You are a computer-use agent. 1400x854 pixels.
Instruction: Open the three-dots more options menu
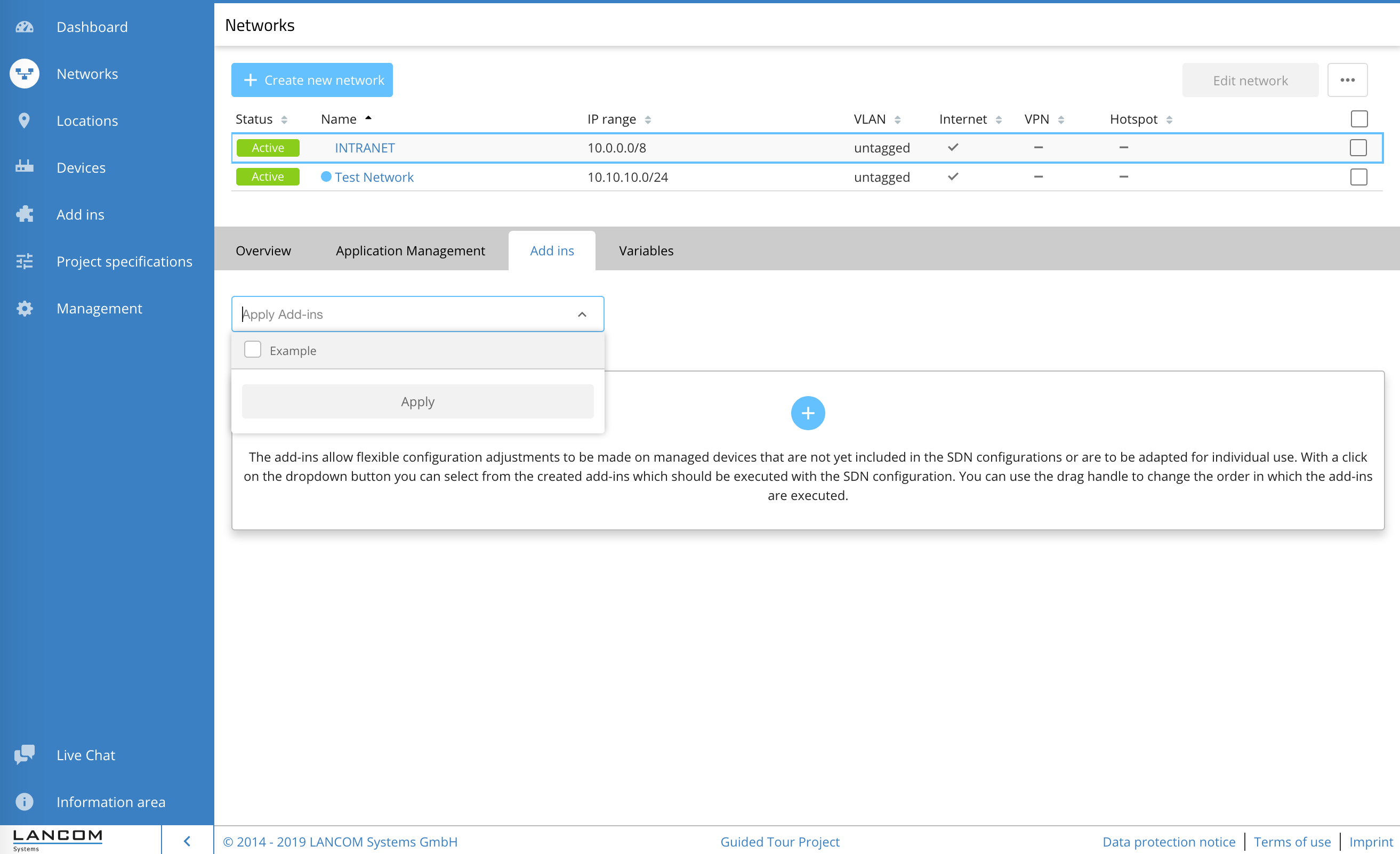[1347, 80]
